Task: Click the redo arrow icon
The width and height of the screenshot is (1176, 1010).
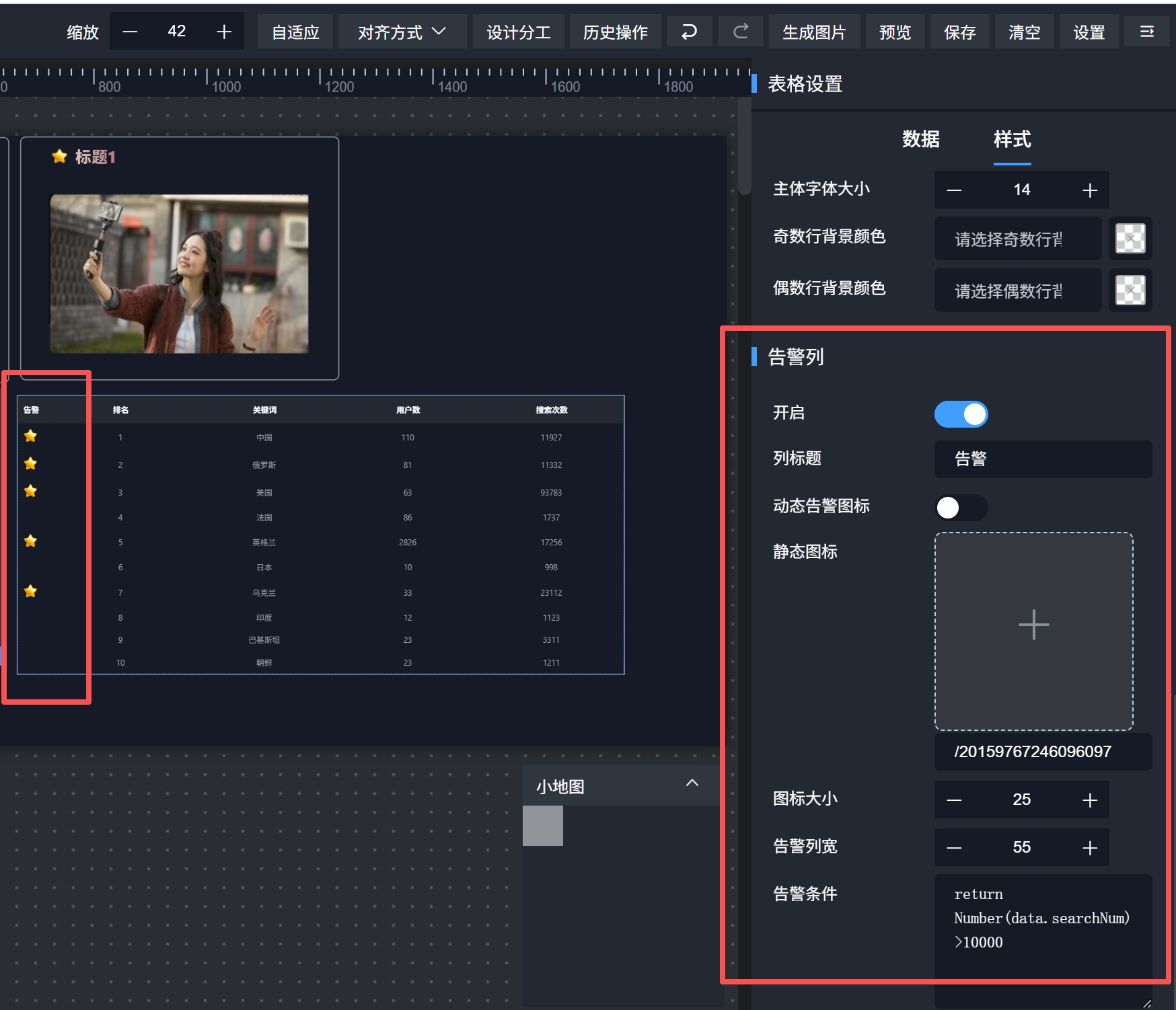Action: [741, 32]
